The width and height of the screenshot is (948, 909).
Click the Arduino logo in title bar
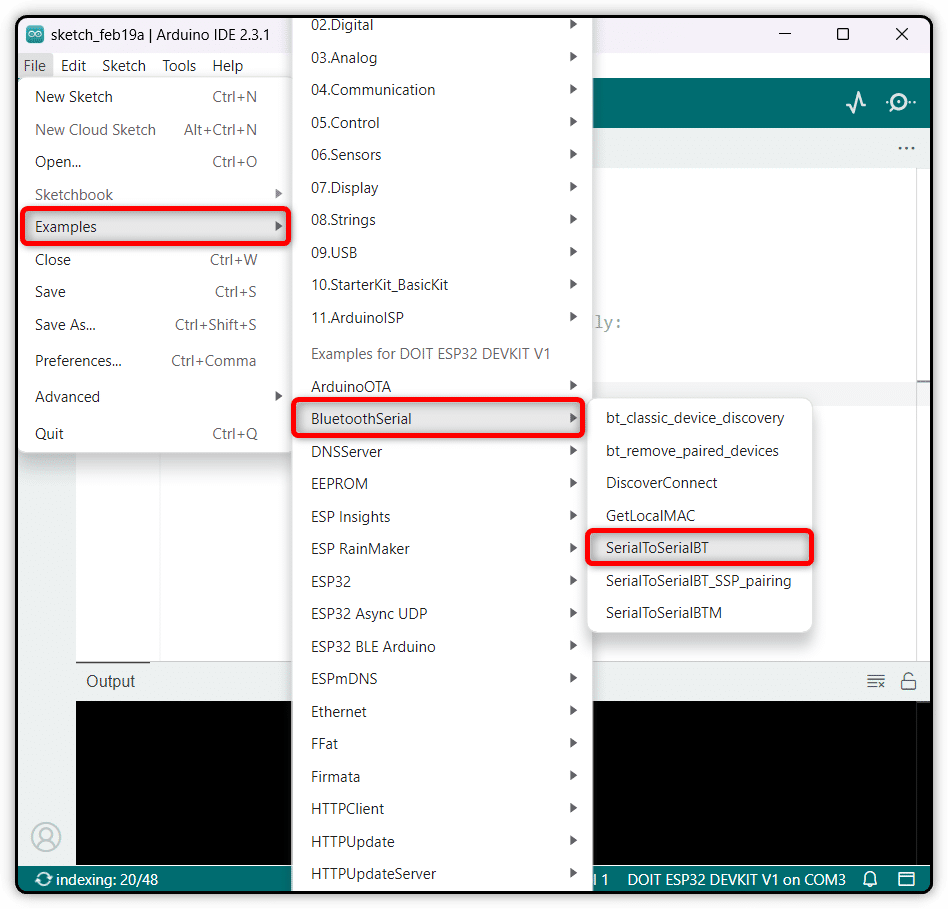35,34
